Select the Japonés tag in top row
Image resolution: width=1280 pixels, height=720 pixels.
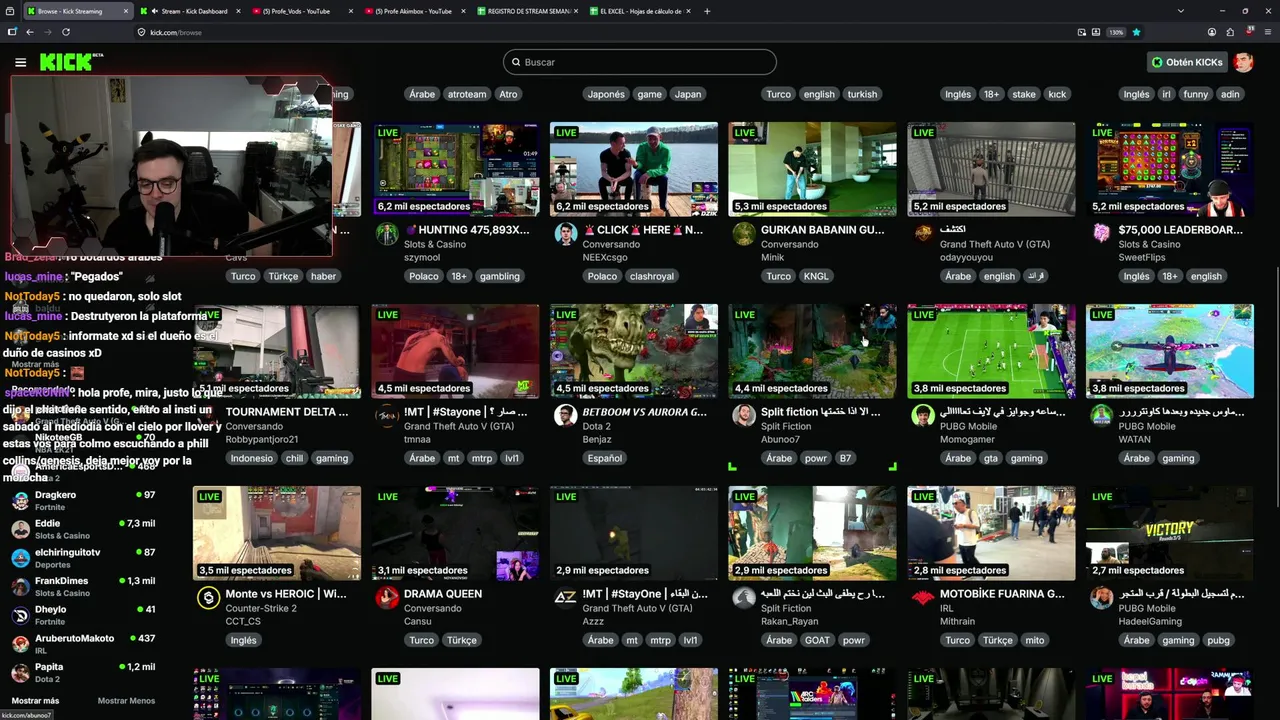[606, 94]
